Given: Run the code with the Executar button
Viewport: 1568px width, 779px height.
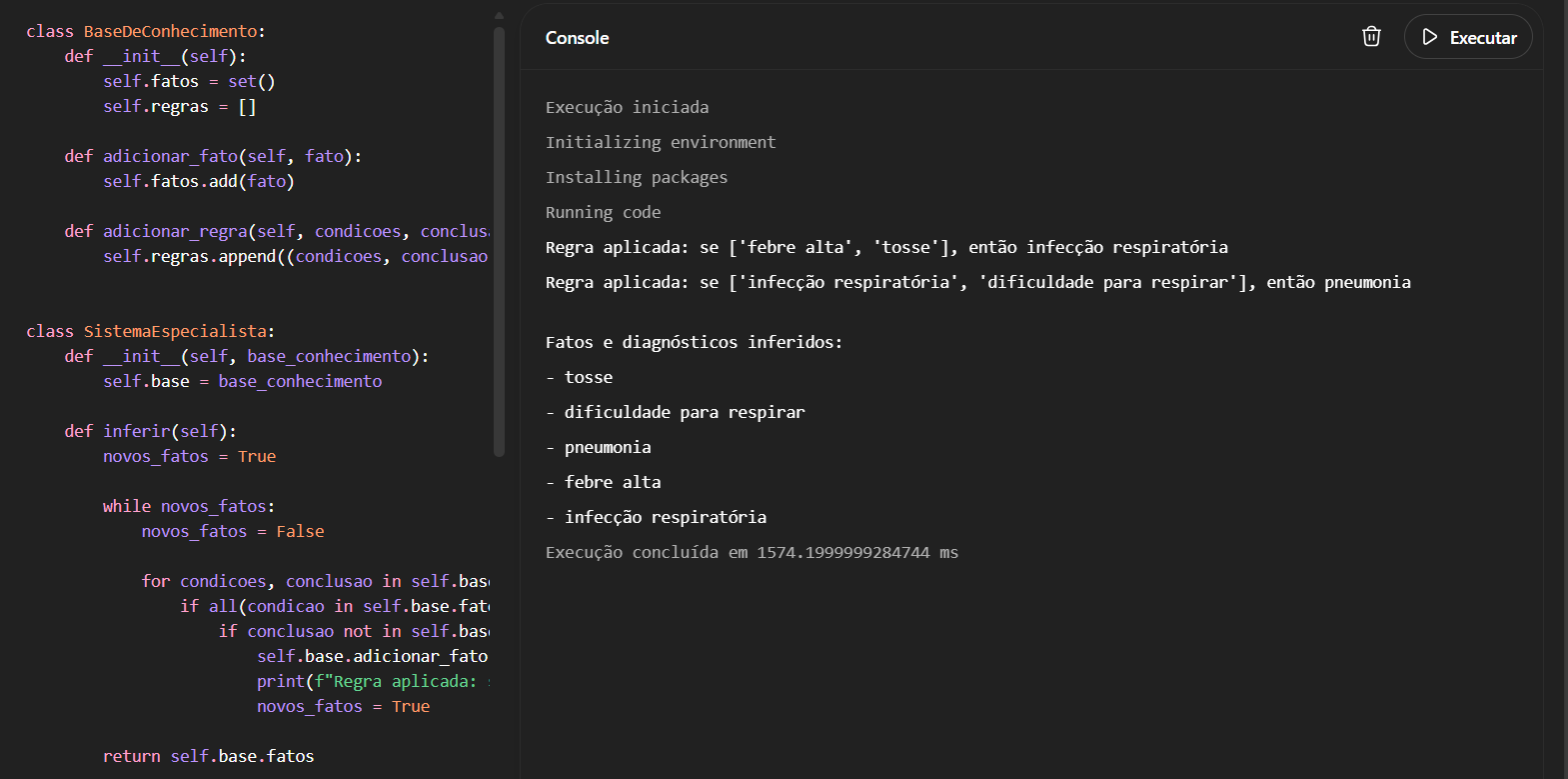Looking at the screenshot, I should pos(1468,37).
